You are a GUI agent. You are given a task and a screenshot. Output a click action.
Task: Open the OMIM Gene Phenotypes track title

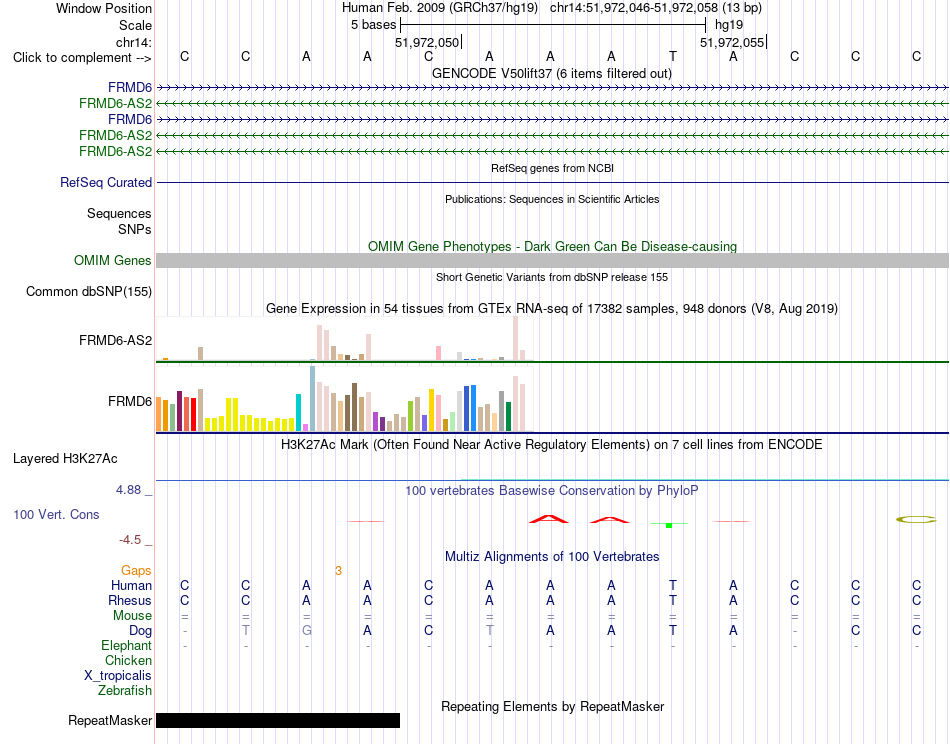pos(552,246)
